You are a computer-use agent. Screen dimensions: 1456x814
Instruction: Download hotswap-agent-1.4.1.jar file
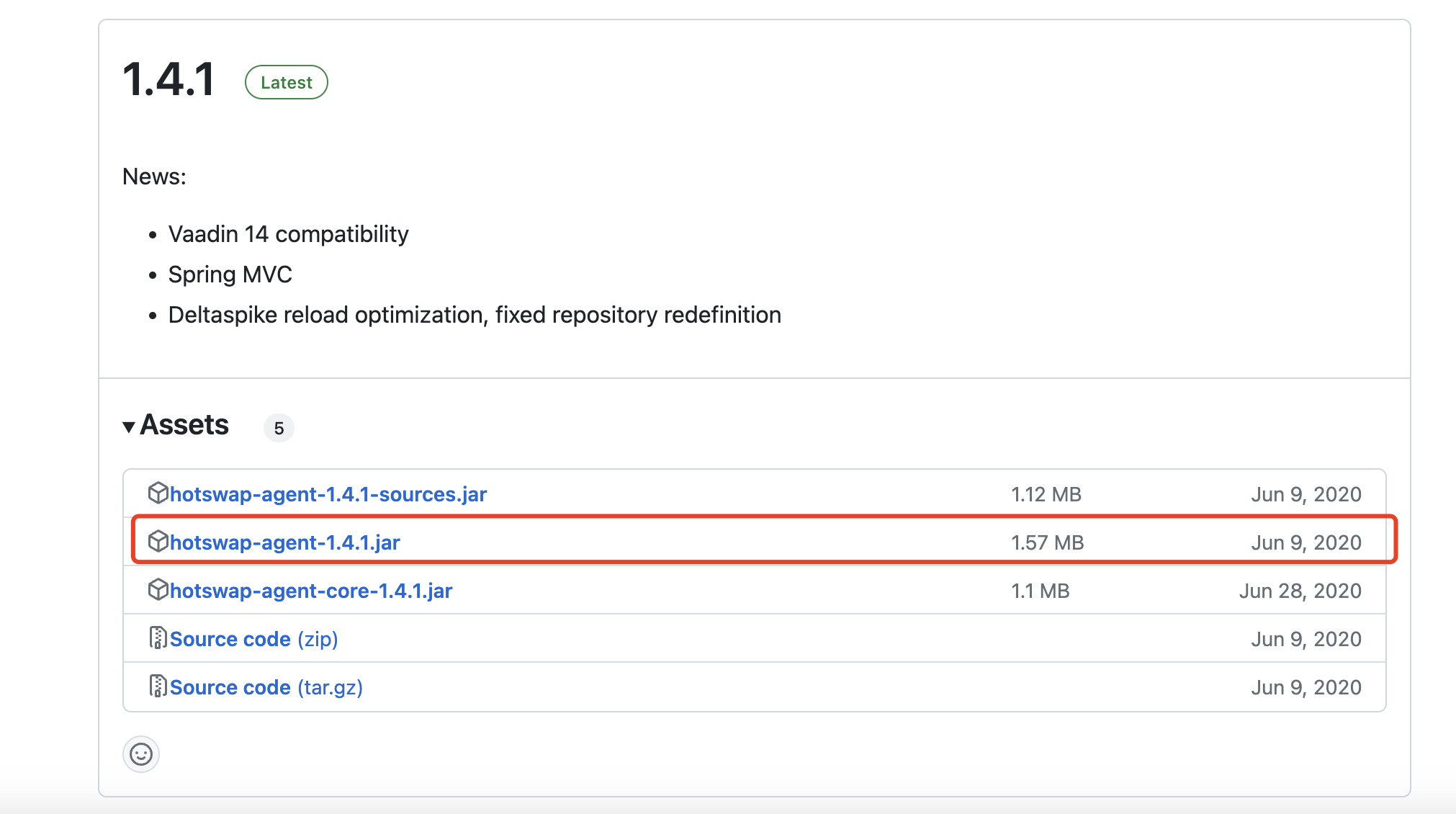pyautogui.click(x=285, y=542)
